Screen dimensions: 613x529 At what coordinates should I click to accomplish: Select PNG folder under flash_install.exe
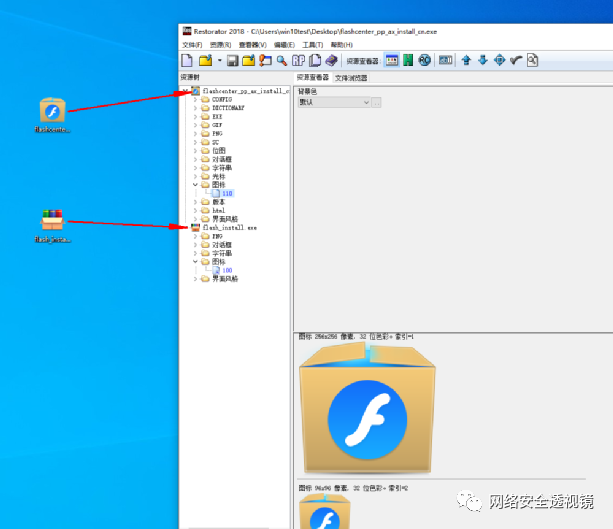tap(217, 236)
